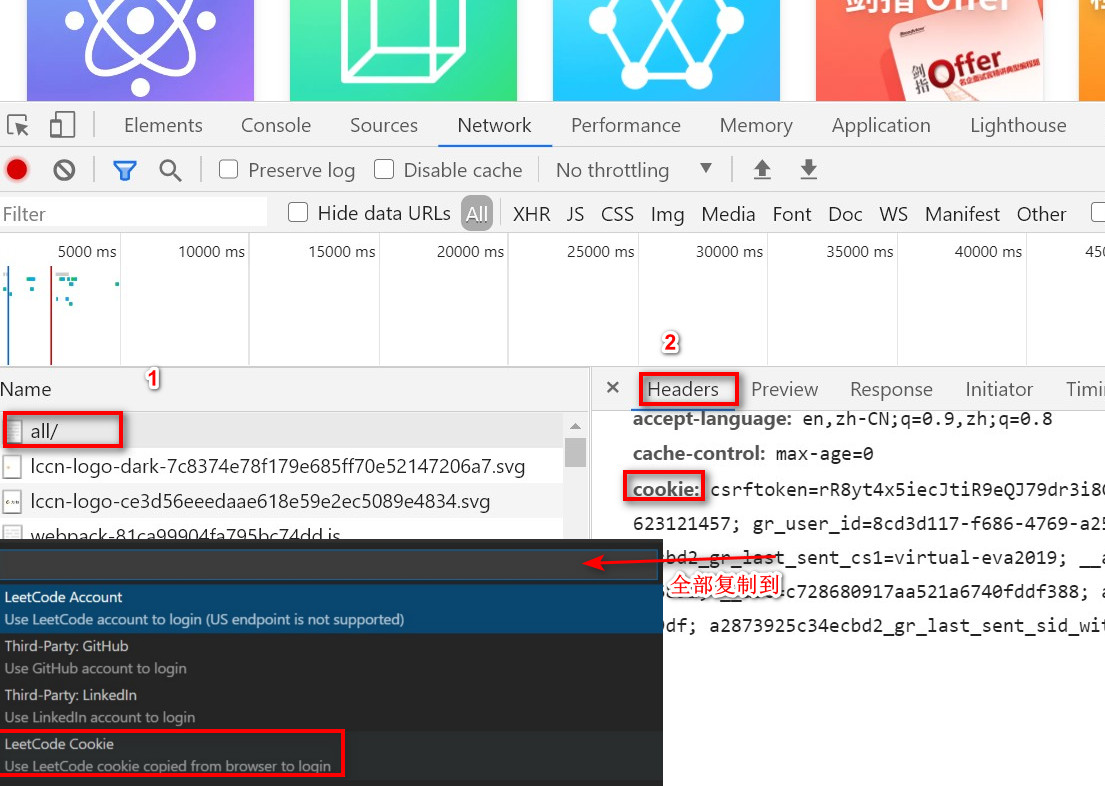Select the lccn-logo-ce3d56 svg request
This screenshot has height=786, width=1105.
point(282,502)
